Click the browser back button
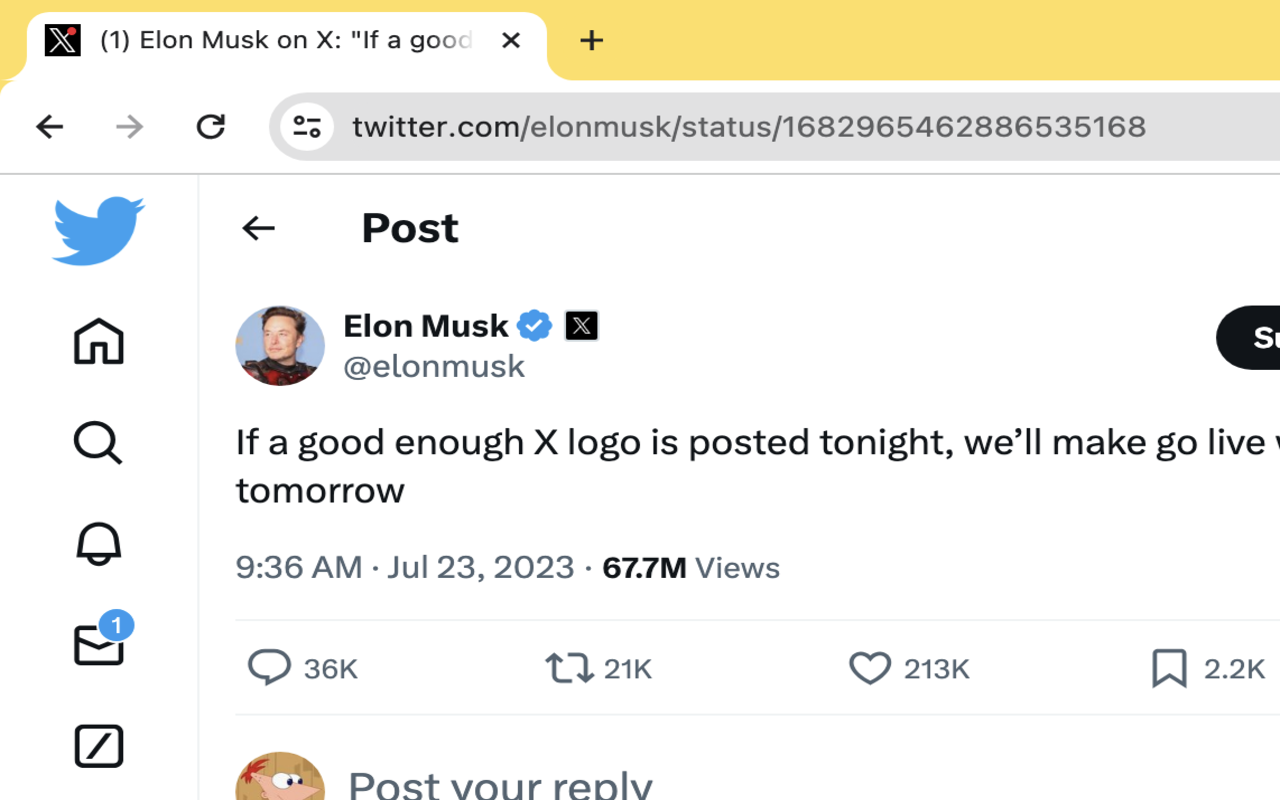1280x800 pixels. (x=49, y=127)
